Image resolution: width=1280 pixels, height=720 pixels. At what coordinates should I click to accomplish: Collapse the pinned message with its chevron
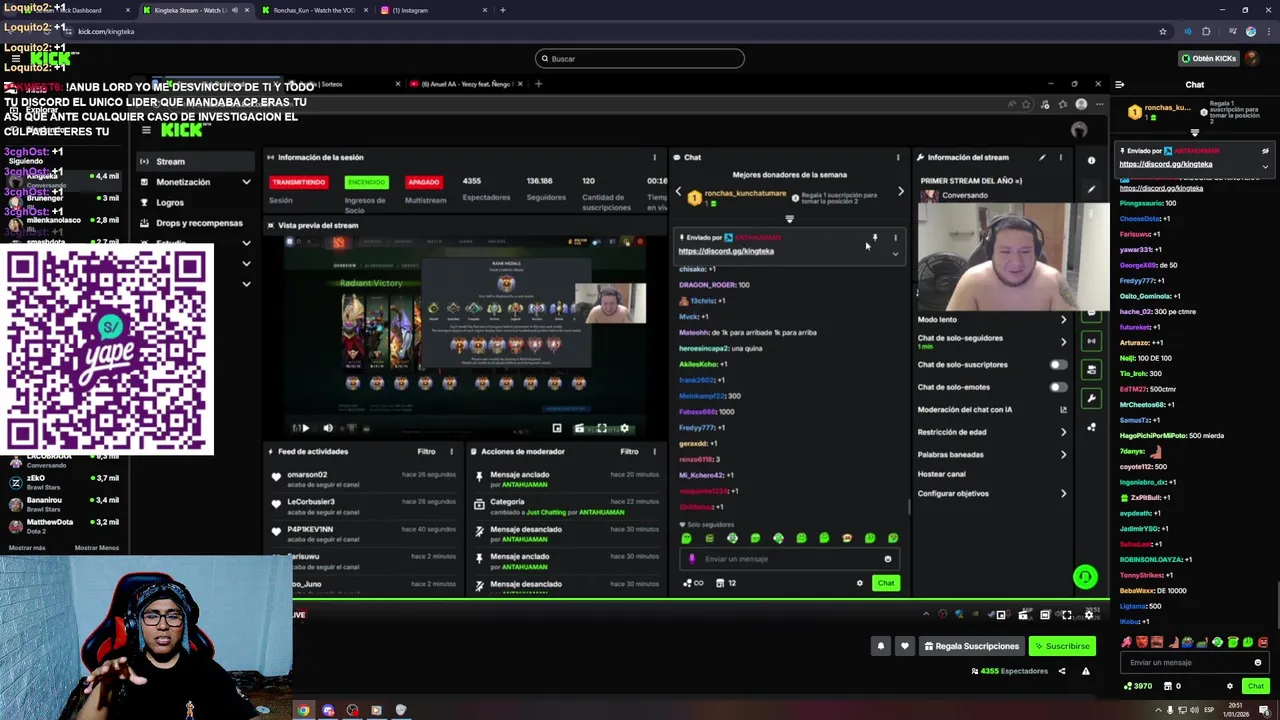coord(895,253)
